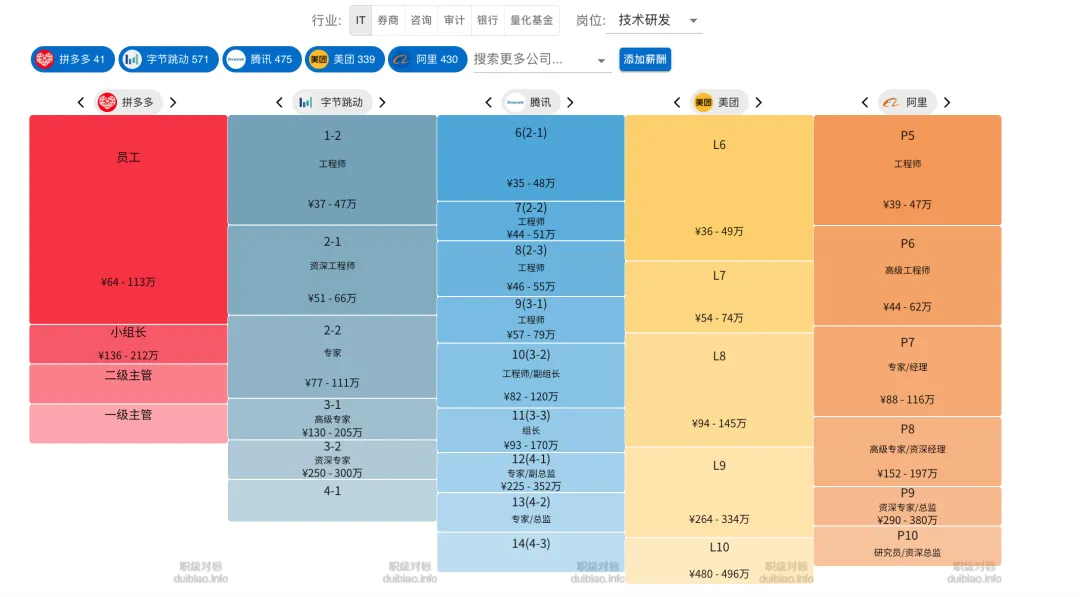Click the Meituan logo in the 美团 339 chip
The image size is (1080, 597).
pyautogui.click(x=318, y=59)
